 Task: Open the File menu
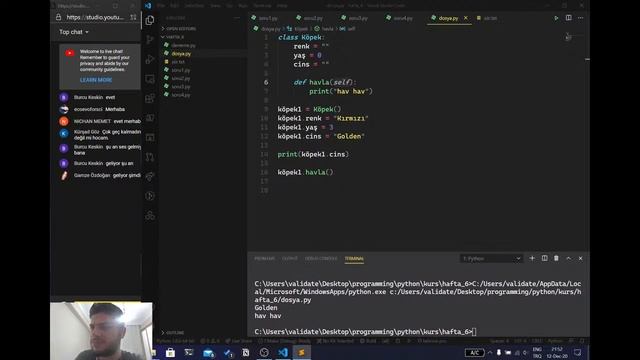click(160, 6)
